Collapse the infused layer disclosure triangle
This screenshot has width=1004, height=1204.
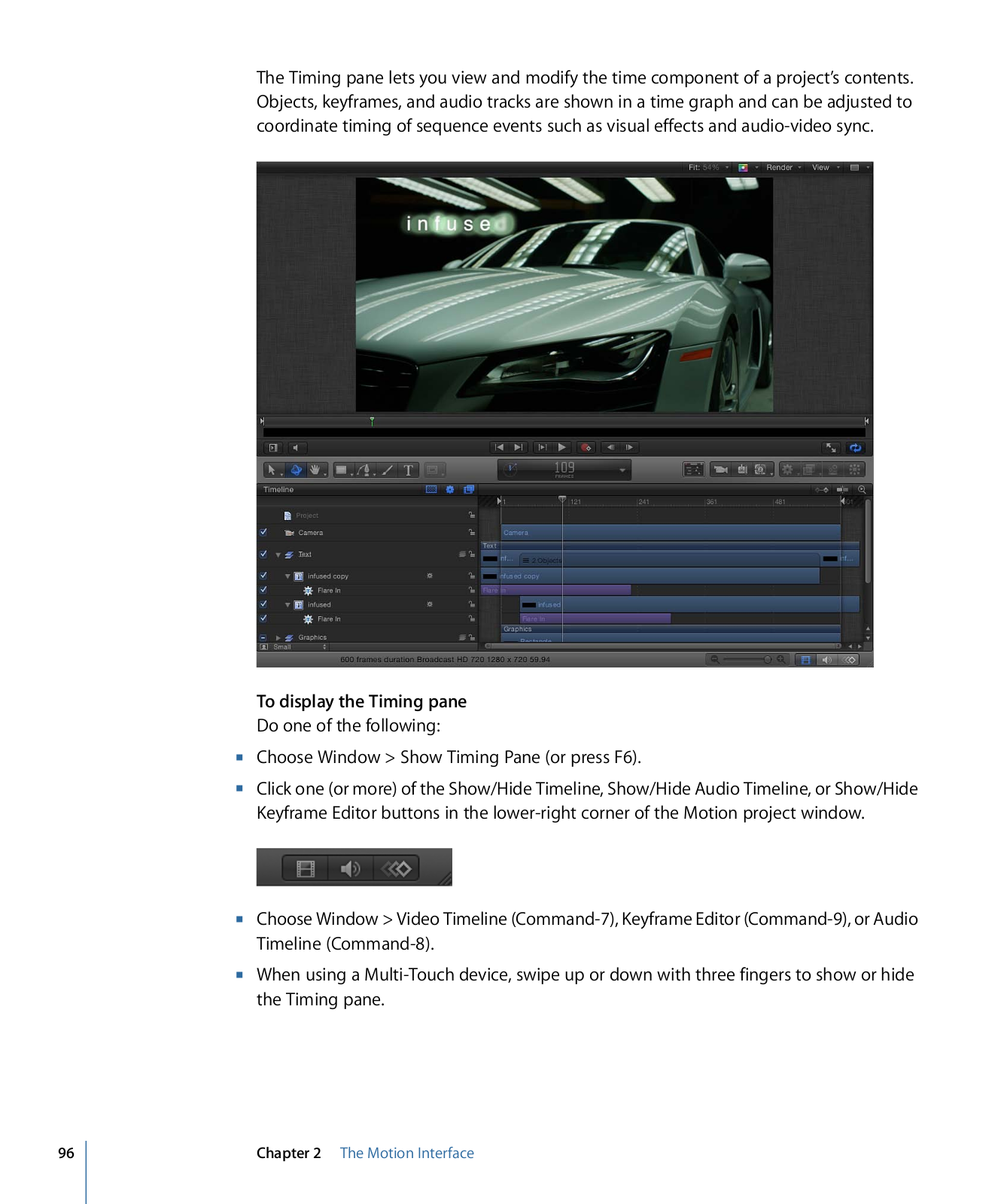[x=288, y=605]
